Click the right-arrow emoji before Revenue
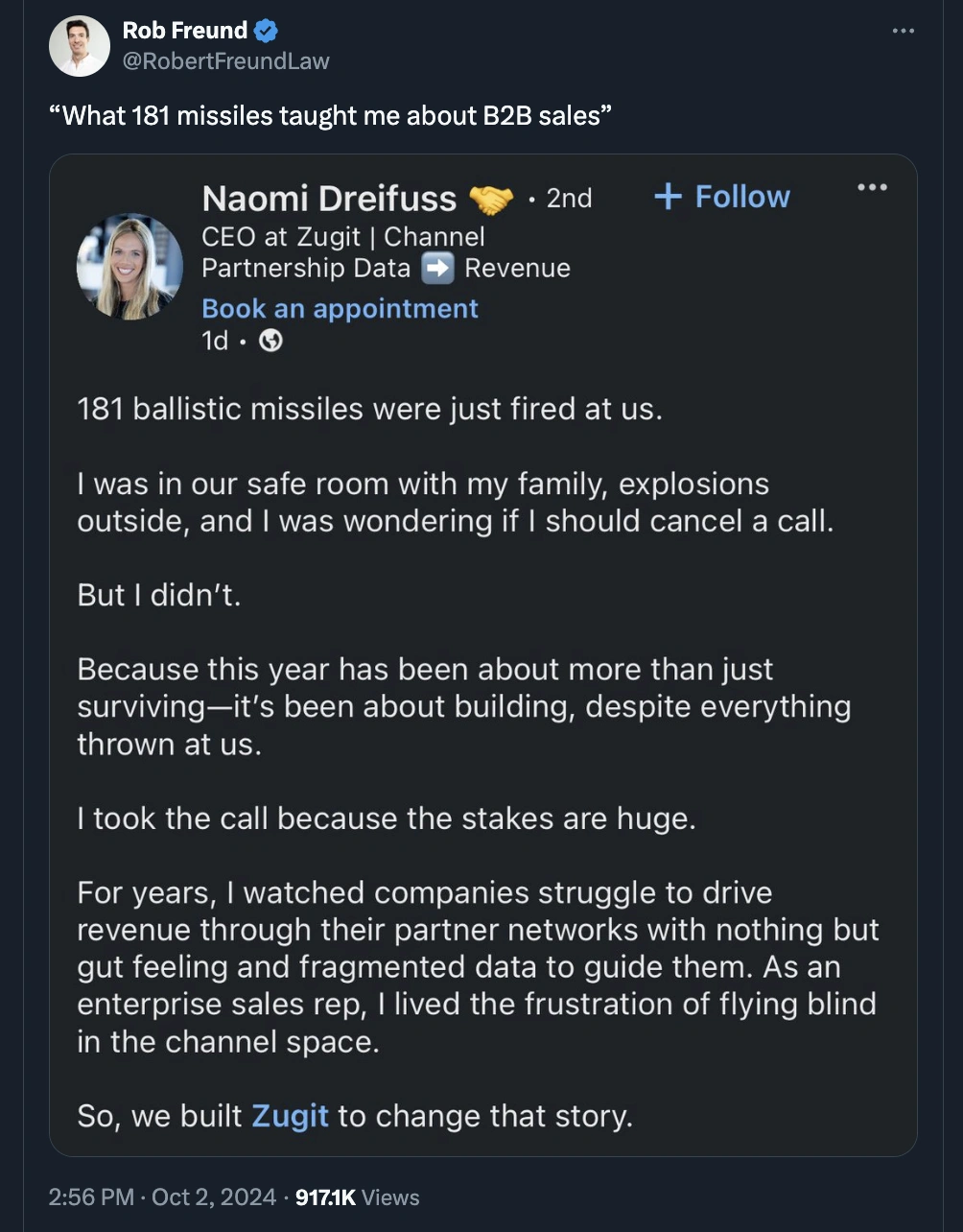 tap(437, 269)
